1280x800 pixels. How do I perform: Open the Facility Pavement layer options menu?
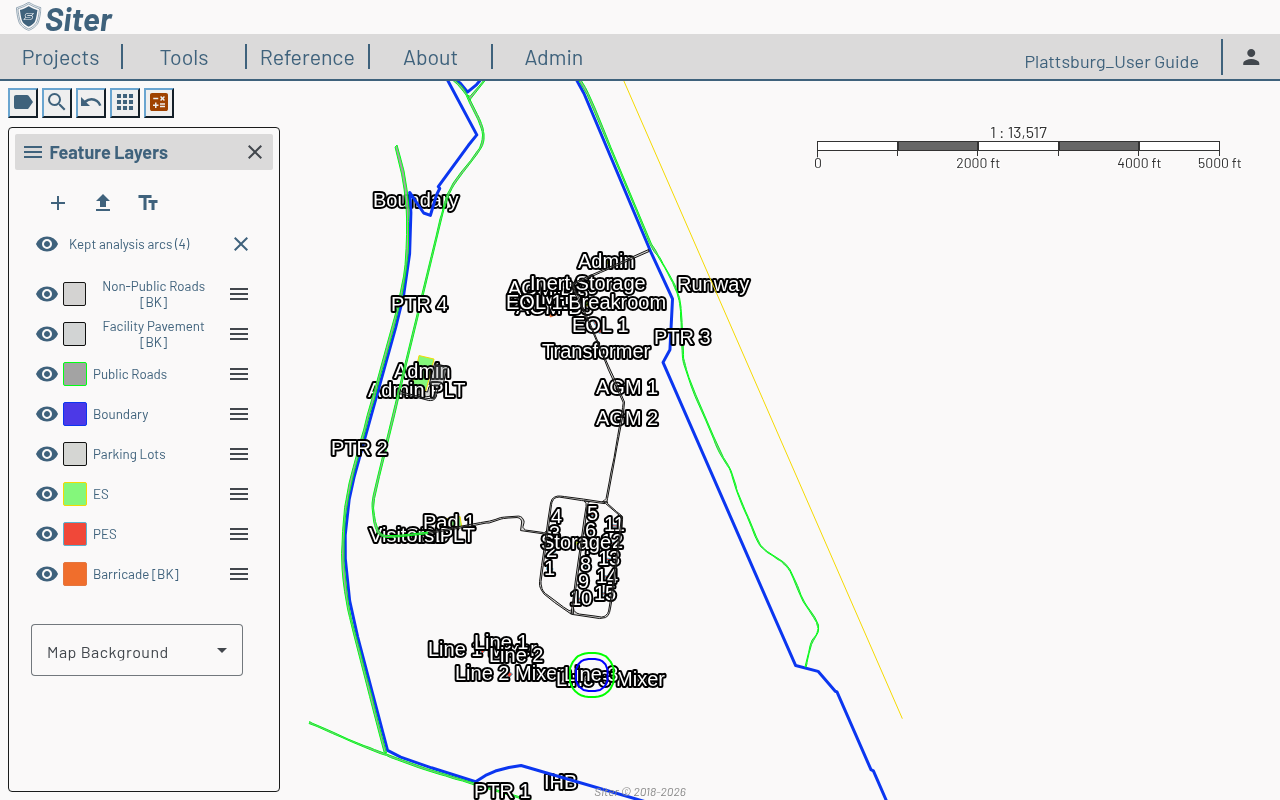click(x=239, y=334)
